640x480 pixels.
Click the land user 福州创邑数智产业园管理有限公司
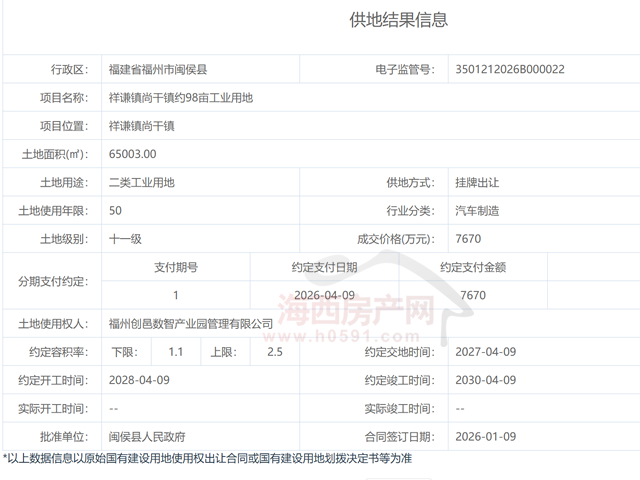190,324
